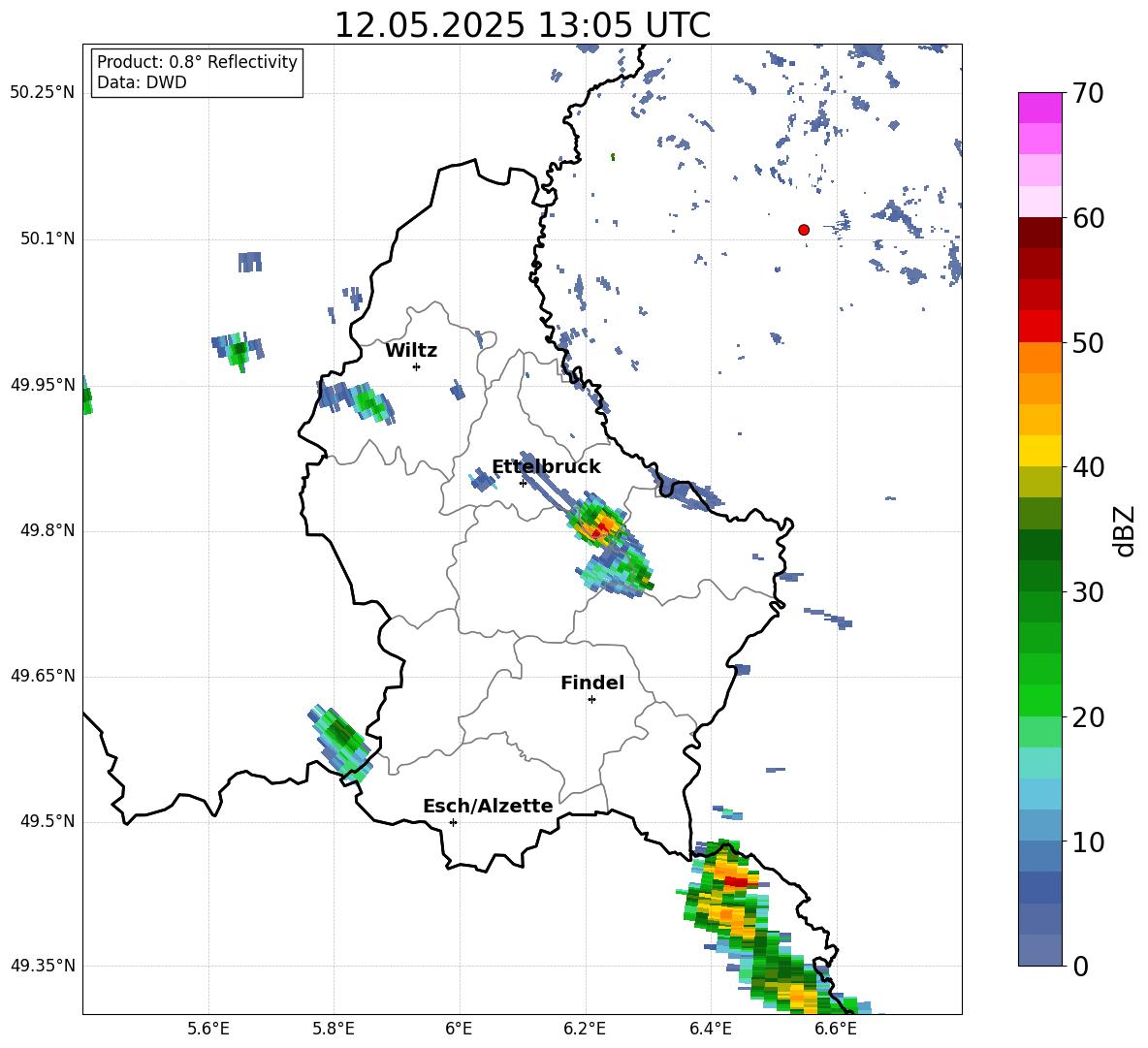This screenshot has width=1148, height=1048.
Task: Click the 70 colorbar tick label
Action: coord(1088,94)
